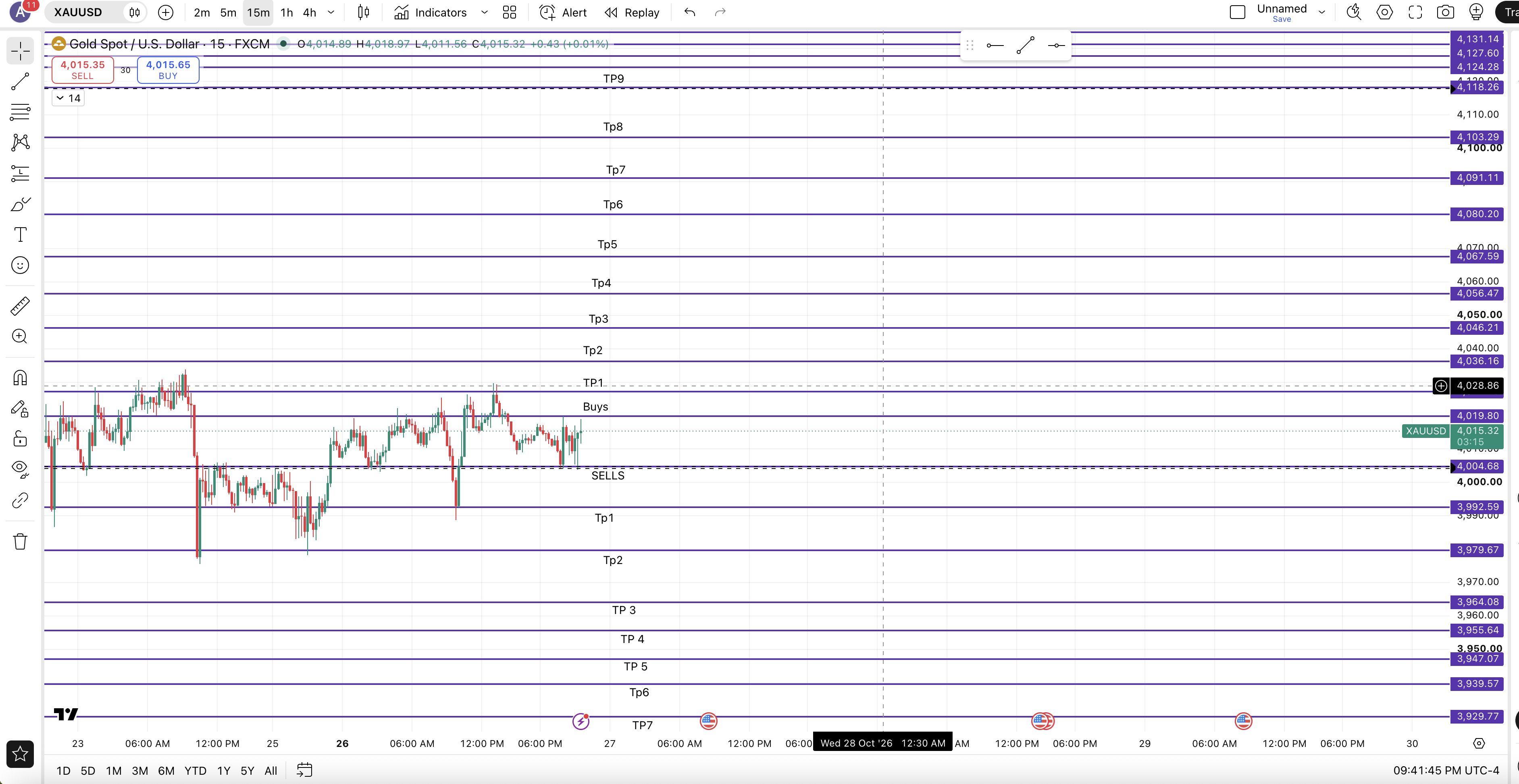
Task: Select the 2m timeframe
Action: pos(202,12)
